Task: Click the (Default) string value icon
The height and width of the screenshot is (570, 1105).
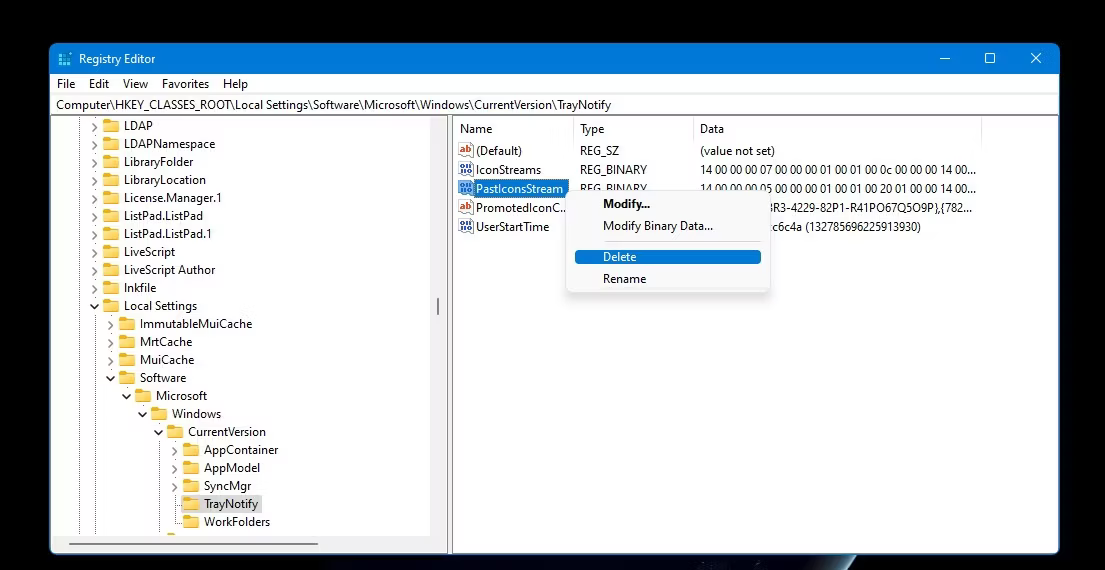Action: (466, 150)
